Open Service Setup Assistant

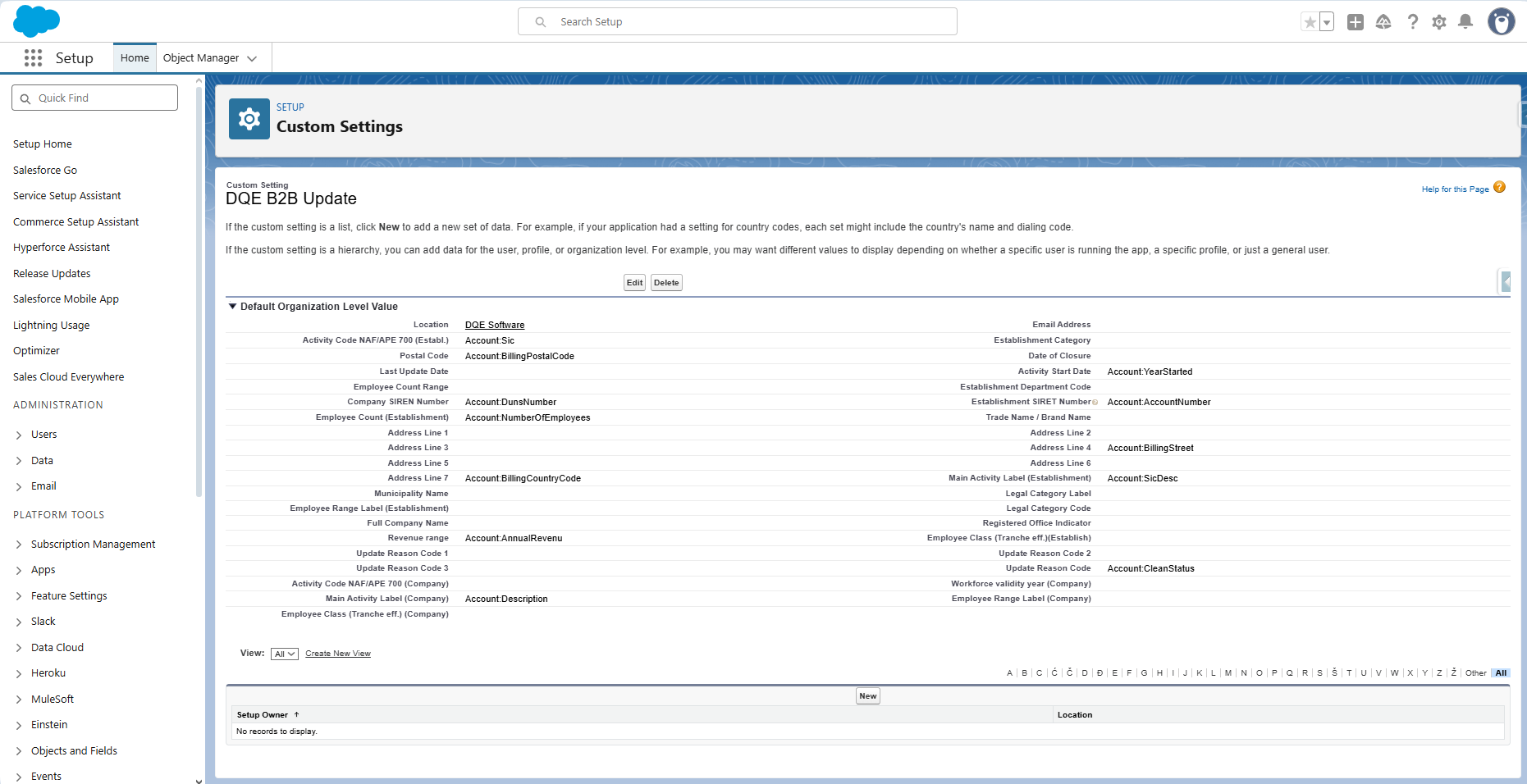tap(67, 196)
